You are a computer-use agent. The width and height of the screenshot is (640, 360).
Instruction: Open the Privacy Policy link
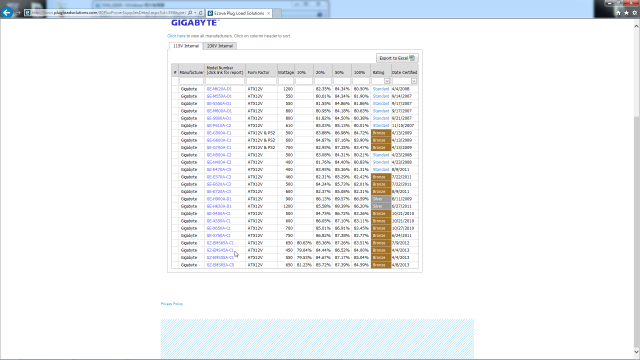click(171, 304)
